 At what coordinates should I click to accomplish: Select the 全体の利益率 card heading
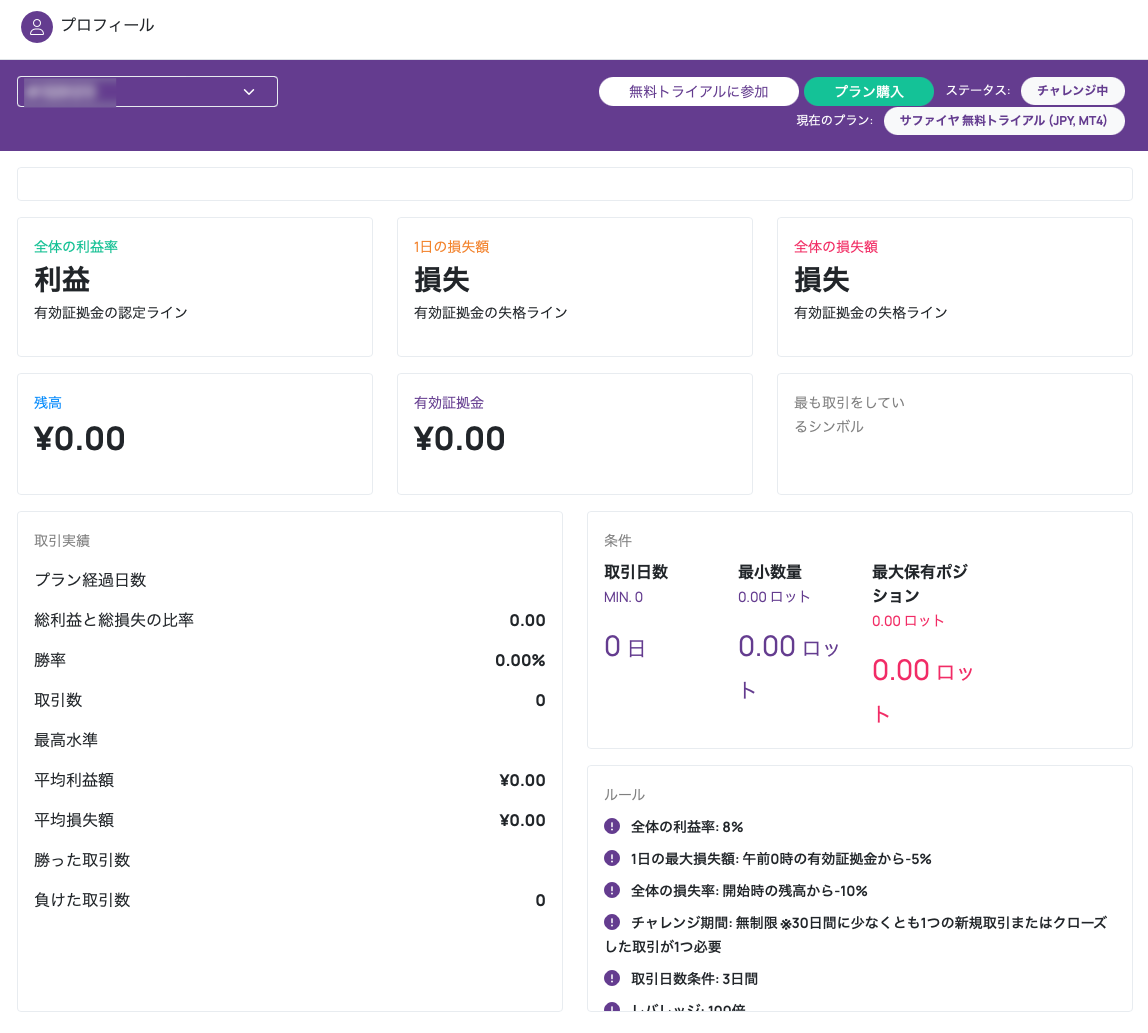tap(76, 247)
